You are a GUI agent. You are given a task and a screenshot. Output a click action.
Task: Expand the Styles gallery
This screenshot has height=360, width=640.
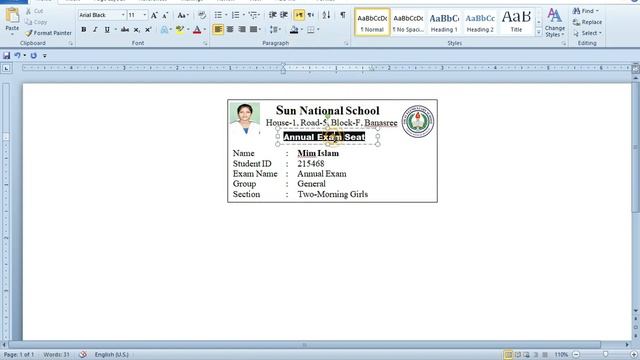pyautogui.click(x=538, y=32)
